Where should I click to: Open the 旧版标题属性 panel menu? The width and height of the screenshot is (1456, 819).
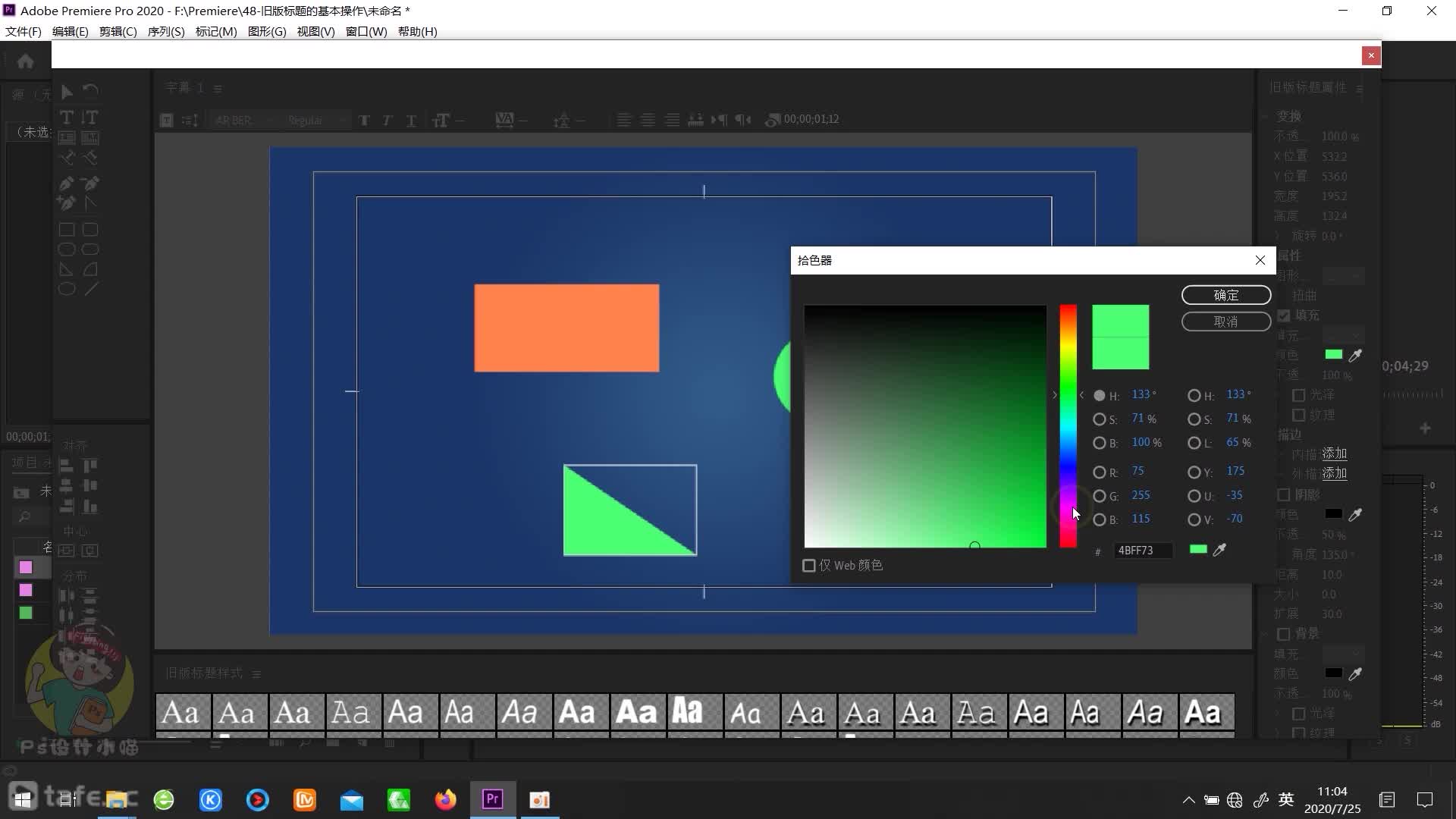click(1360, 89)
